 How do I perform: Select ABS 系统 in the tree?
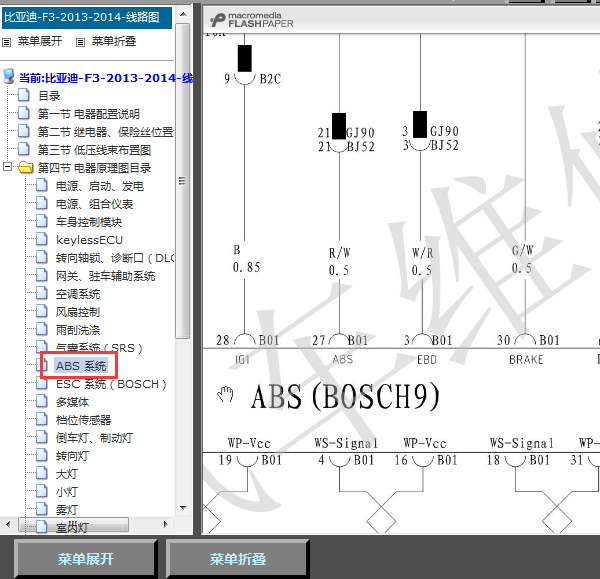point(81,366)
